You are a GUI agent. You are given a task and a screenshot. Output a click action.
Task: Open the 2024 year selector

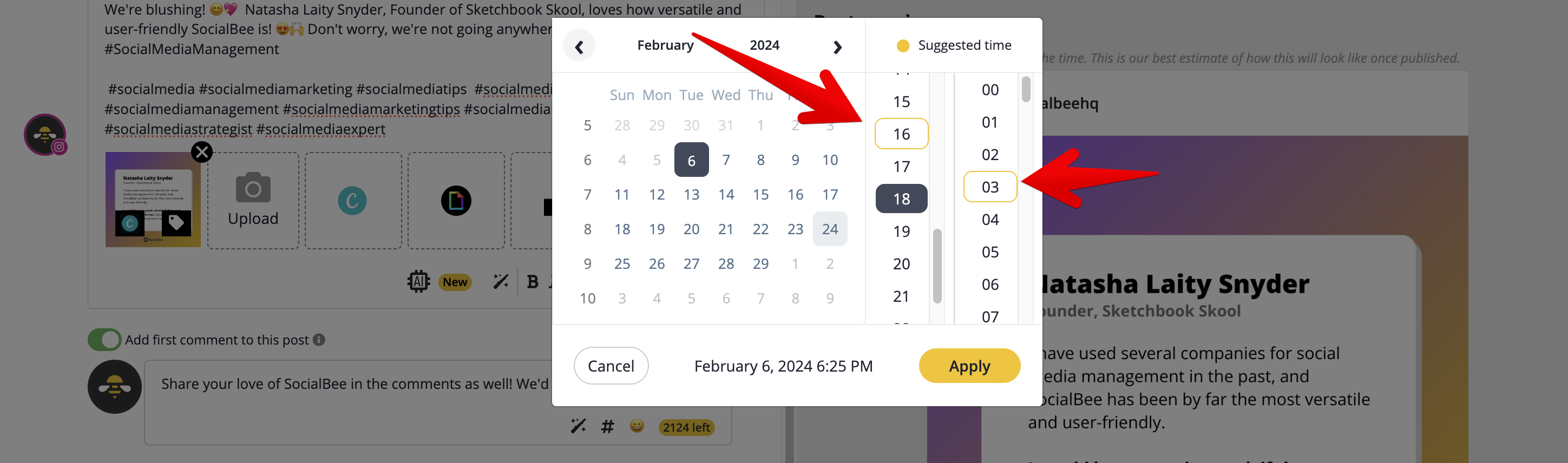coord(765,45)
